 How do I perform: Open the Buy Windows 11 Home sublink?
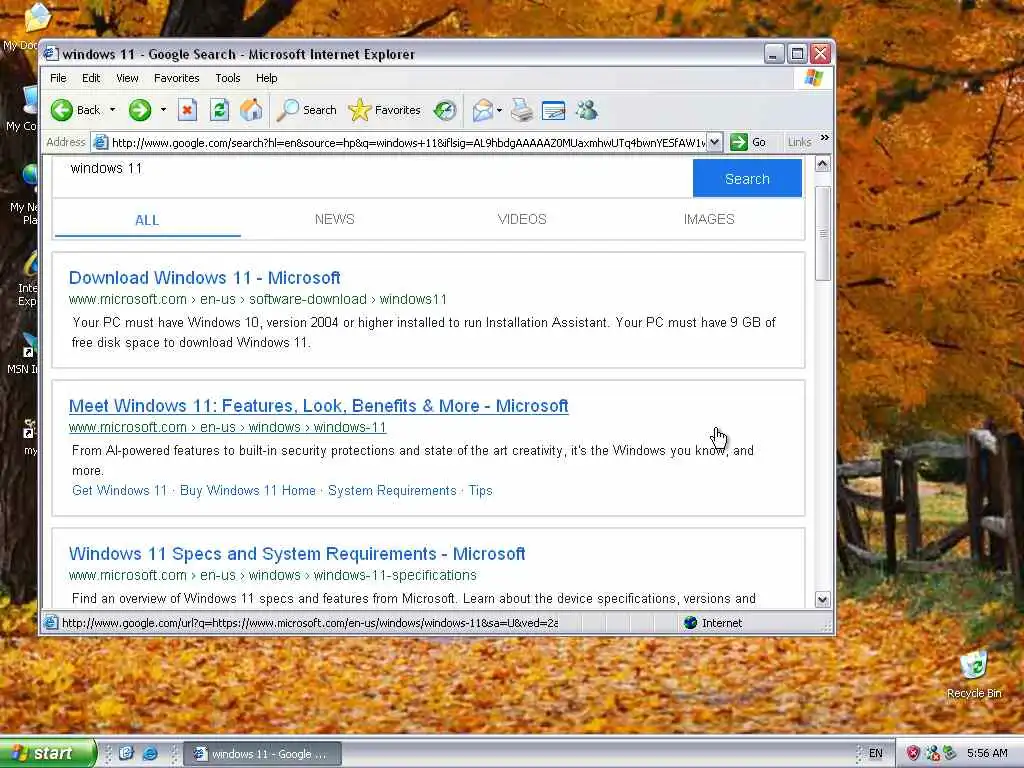click(248, 490)
